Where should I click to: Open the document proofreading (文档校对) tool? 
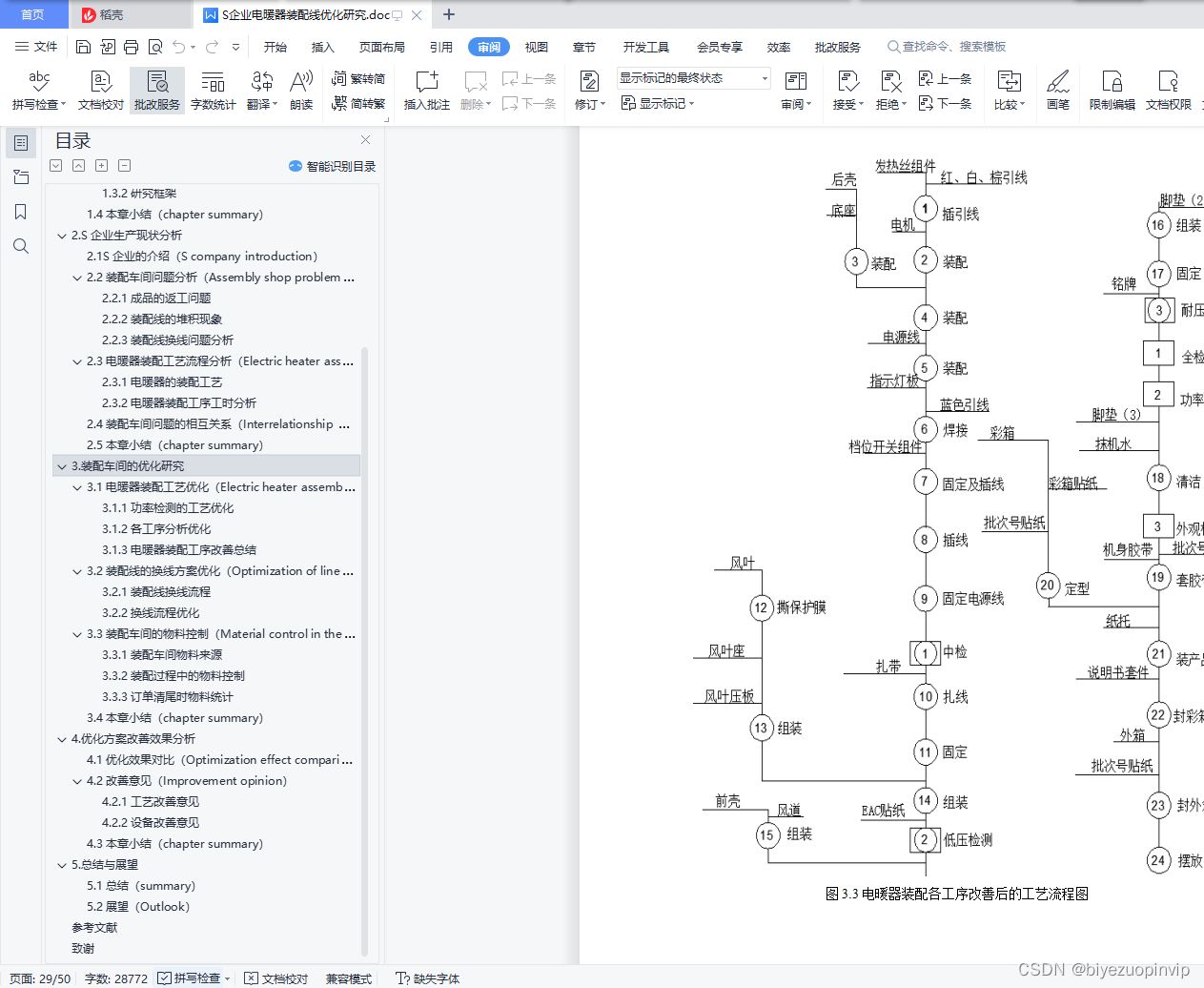coord(101,91)
